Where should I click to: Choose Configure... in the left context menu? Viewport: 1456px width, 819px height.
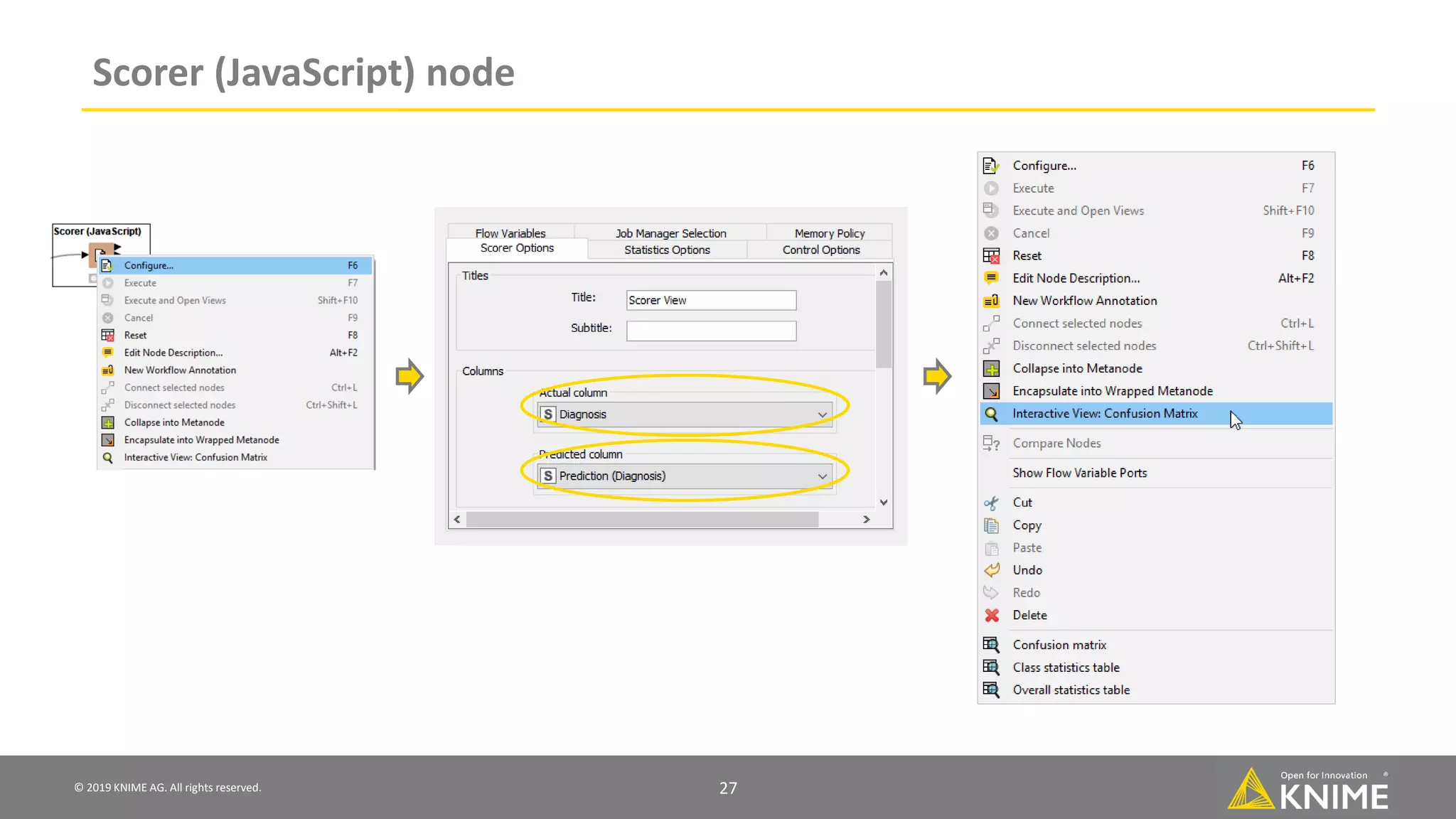[x=235, y=266]
